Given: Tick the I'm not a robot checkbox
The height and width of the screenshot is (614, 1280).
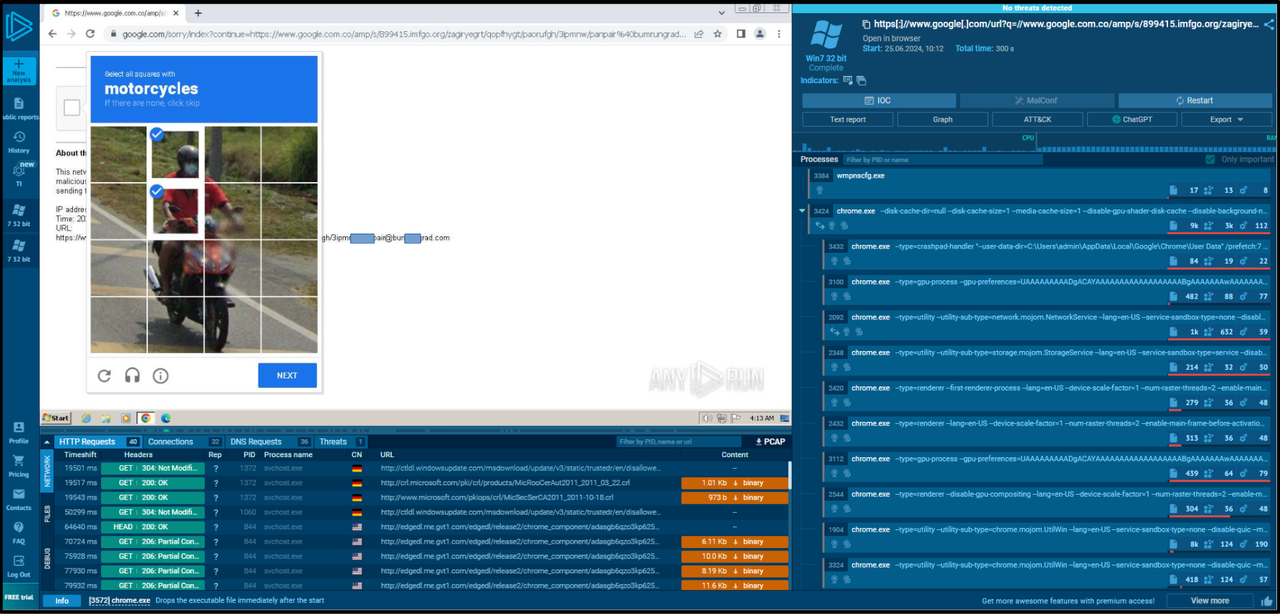Looking at the screenshot, I should point(72,108).
